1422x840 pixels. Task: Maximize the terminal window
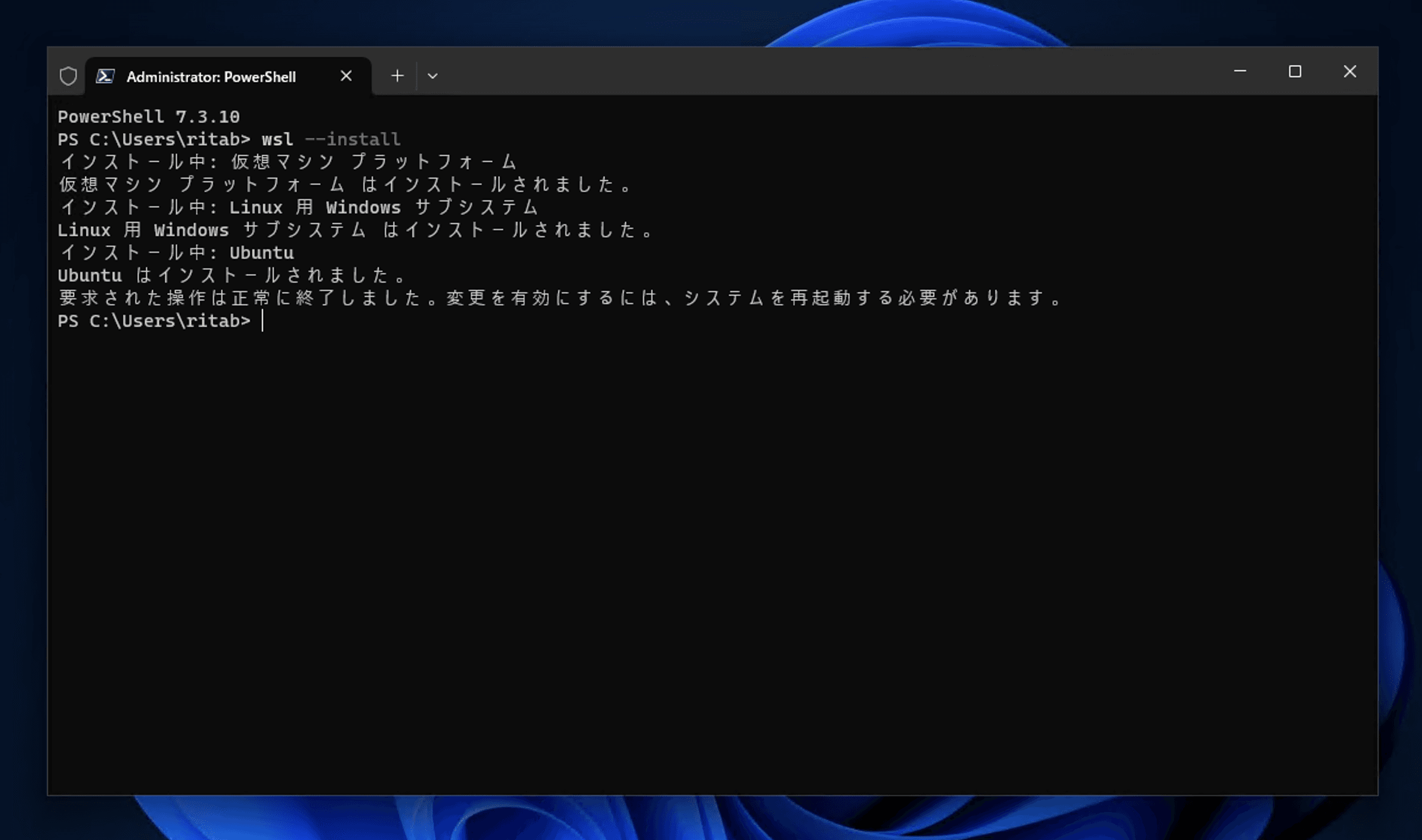1295,71
